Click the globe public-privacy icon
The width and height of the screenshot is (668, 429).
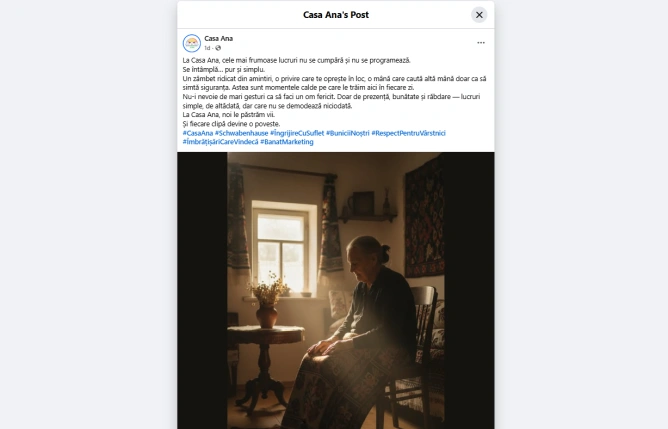[x=218, y=48]
